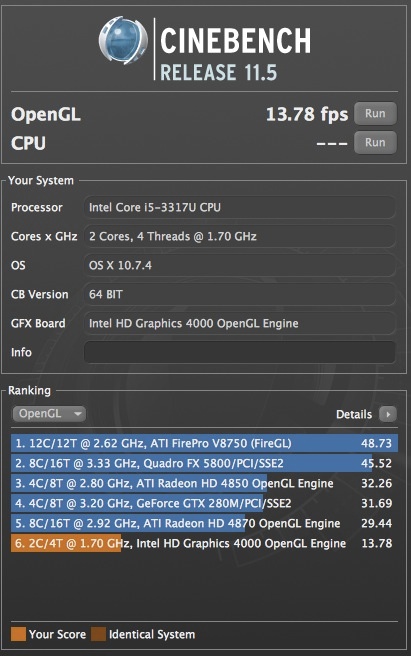This screenshot has width=411, height=656.
Task: Click inside the empty Info field
Action: (x=240, y=352)
